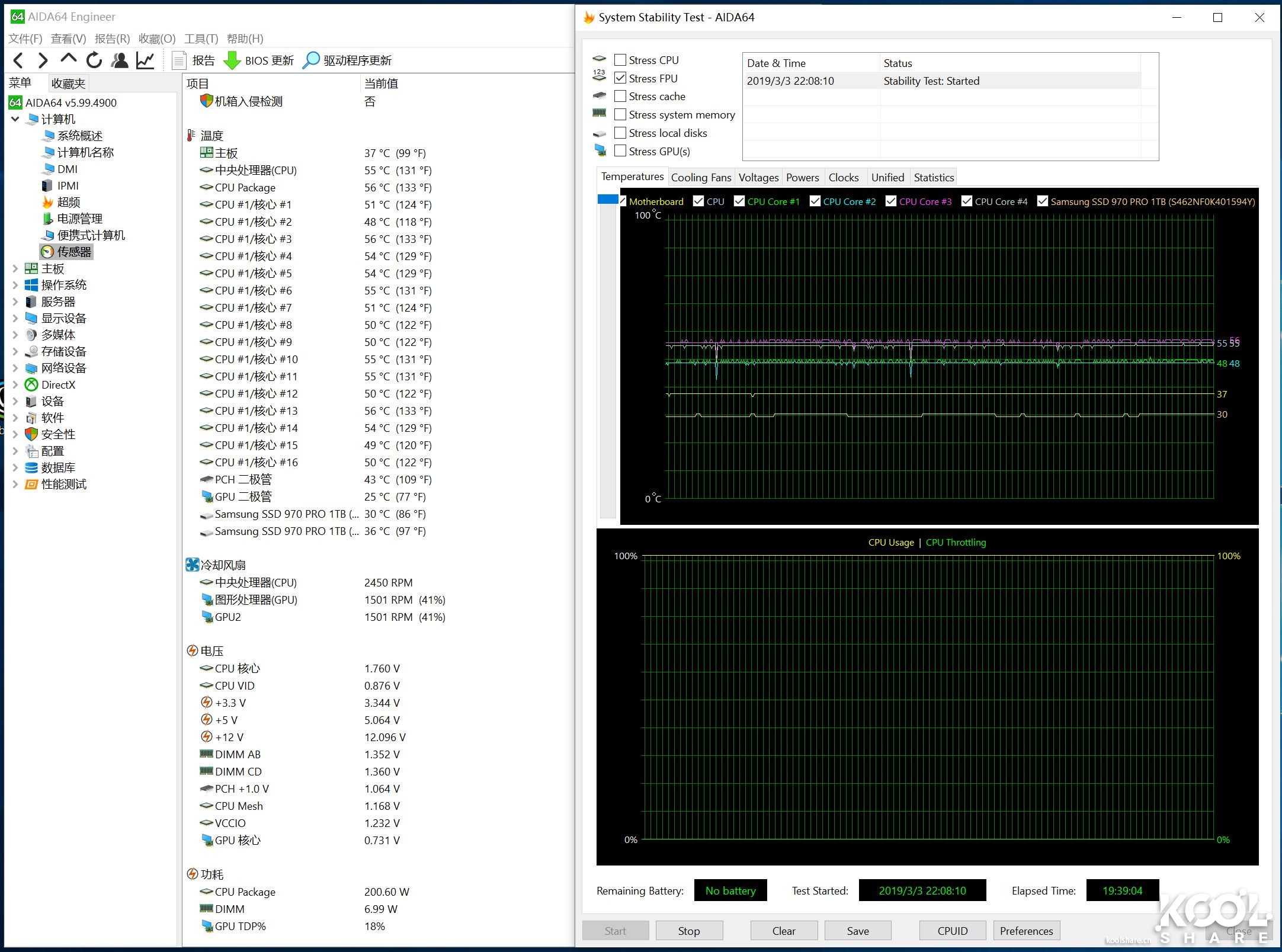This screenshot has width=1282, height=952.
Task: Start 驱动程序更新 with the magnifier icon
Action: (310, 60)
